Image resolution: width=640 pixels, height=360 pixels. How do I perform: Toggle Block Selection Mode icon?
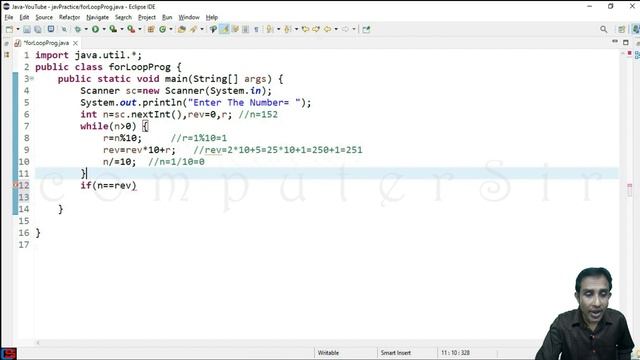pyautogui.click(x=245, y=29)
